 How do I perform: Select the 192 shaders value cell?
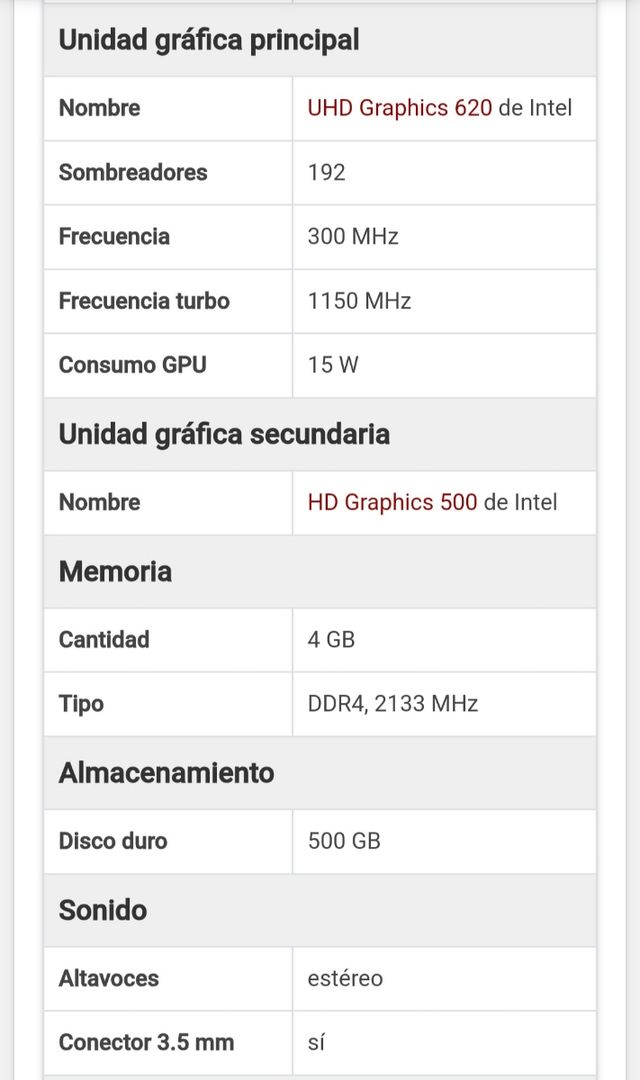tap(327, 172)
